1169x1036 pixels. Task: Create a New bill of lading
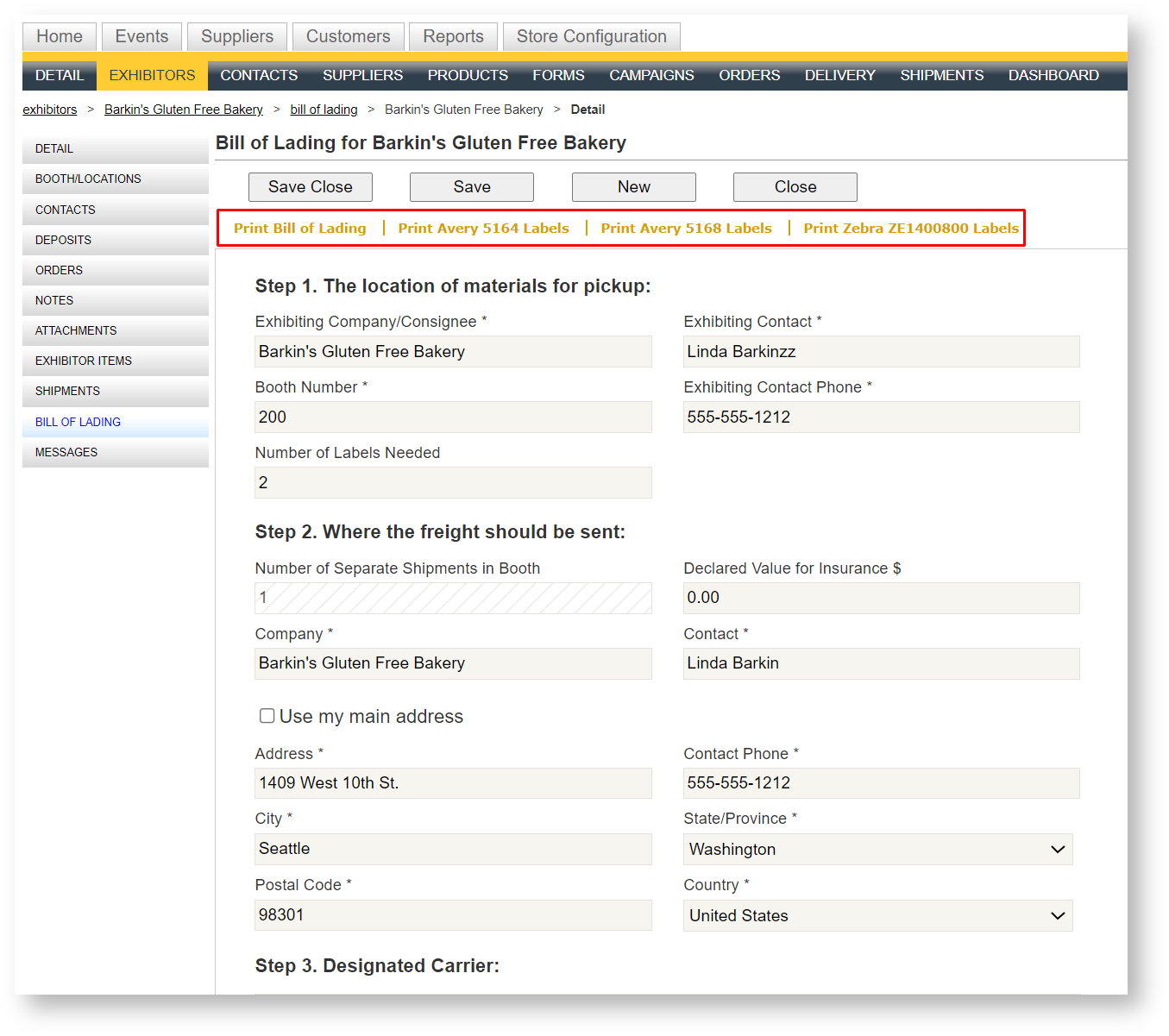[633, 186]
